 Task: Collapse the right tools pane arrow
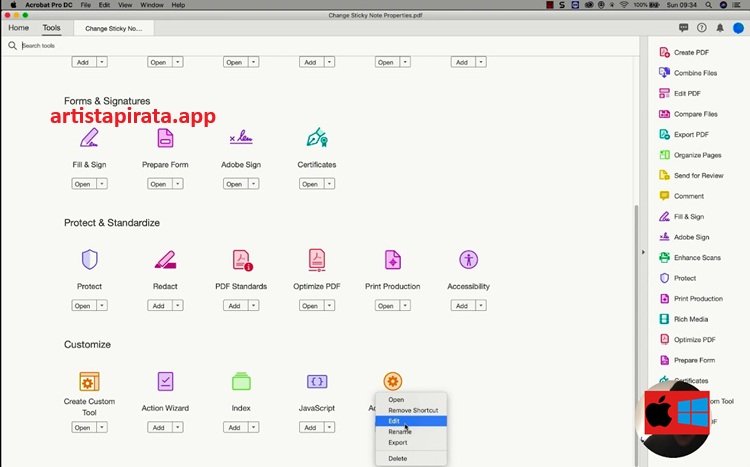tap(643, 252)
